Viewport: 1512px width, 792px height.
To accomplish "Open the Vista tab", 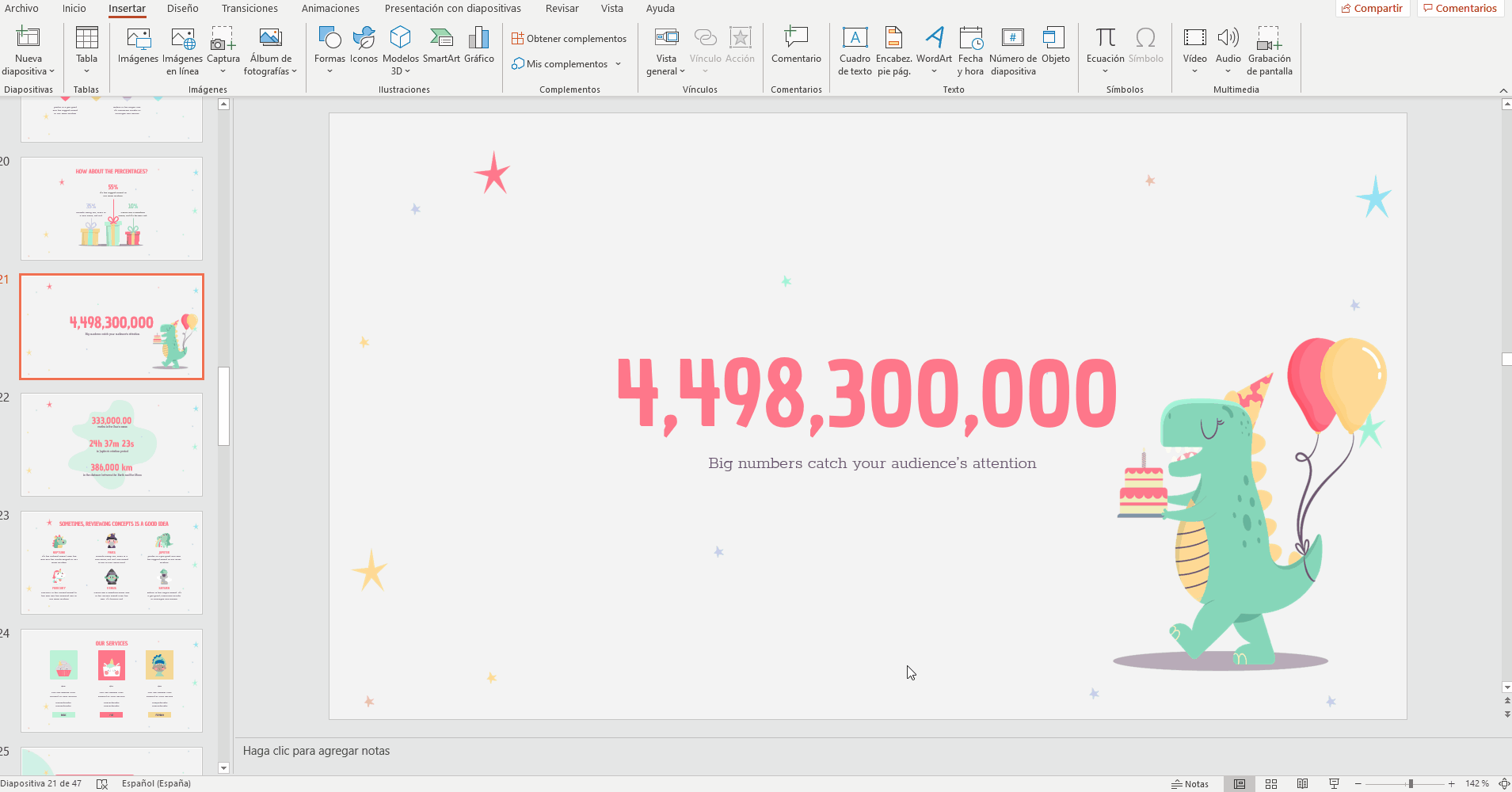I will point(611,8).
